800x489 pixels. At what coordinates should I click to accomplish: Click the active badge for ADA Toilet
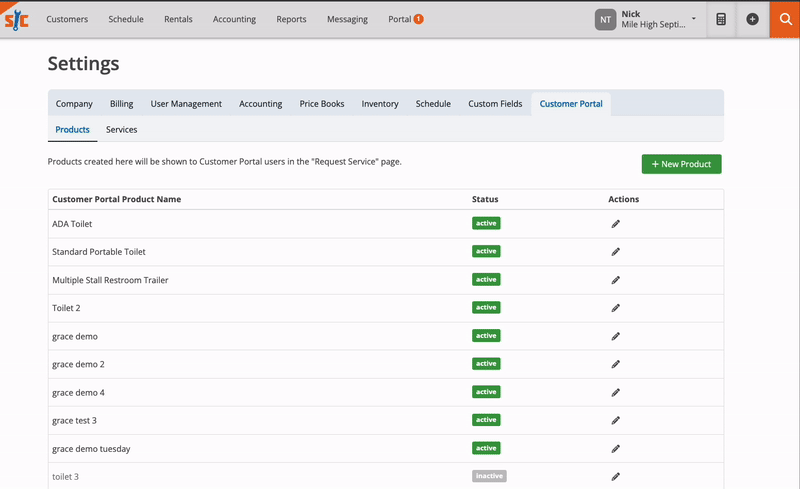click(x=486, y=223)
